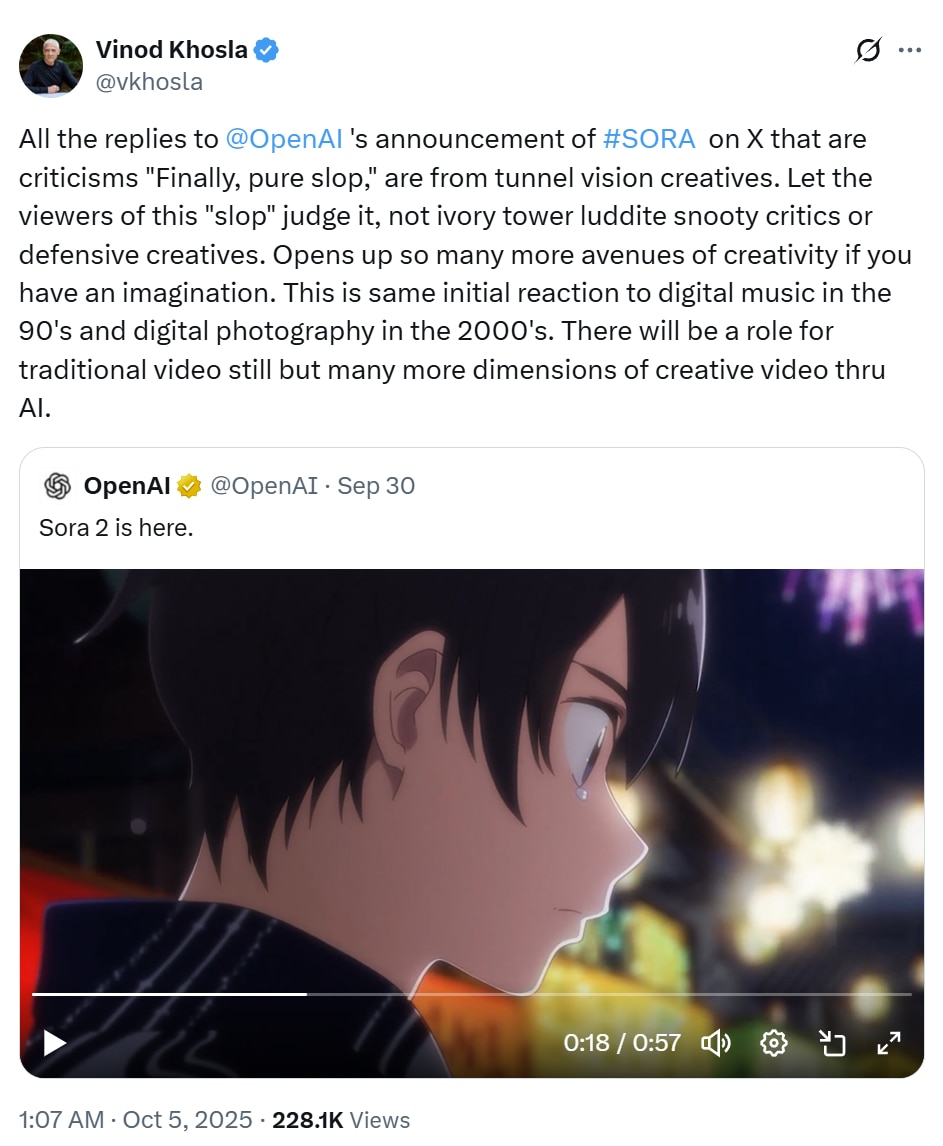Viewport: 943px width, 1146px height.
Task: Click the @vkhosla handle
Action: [149, 81]
